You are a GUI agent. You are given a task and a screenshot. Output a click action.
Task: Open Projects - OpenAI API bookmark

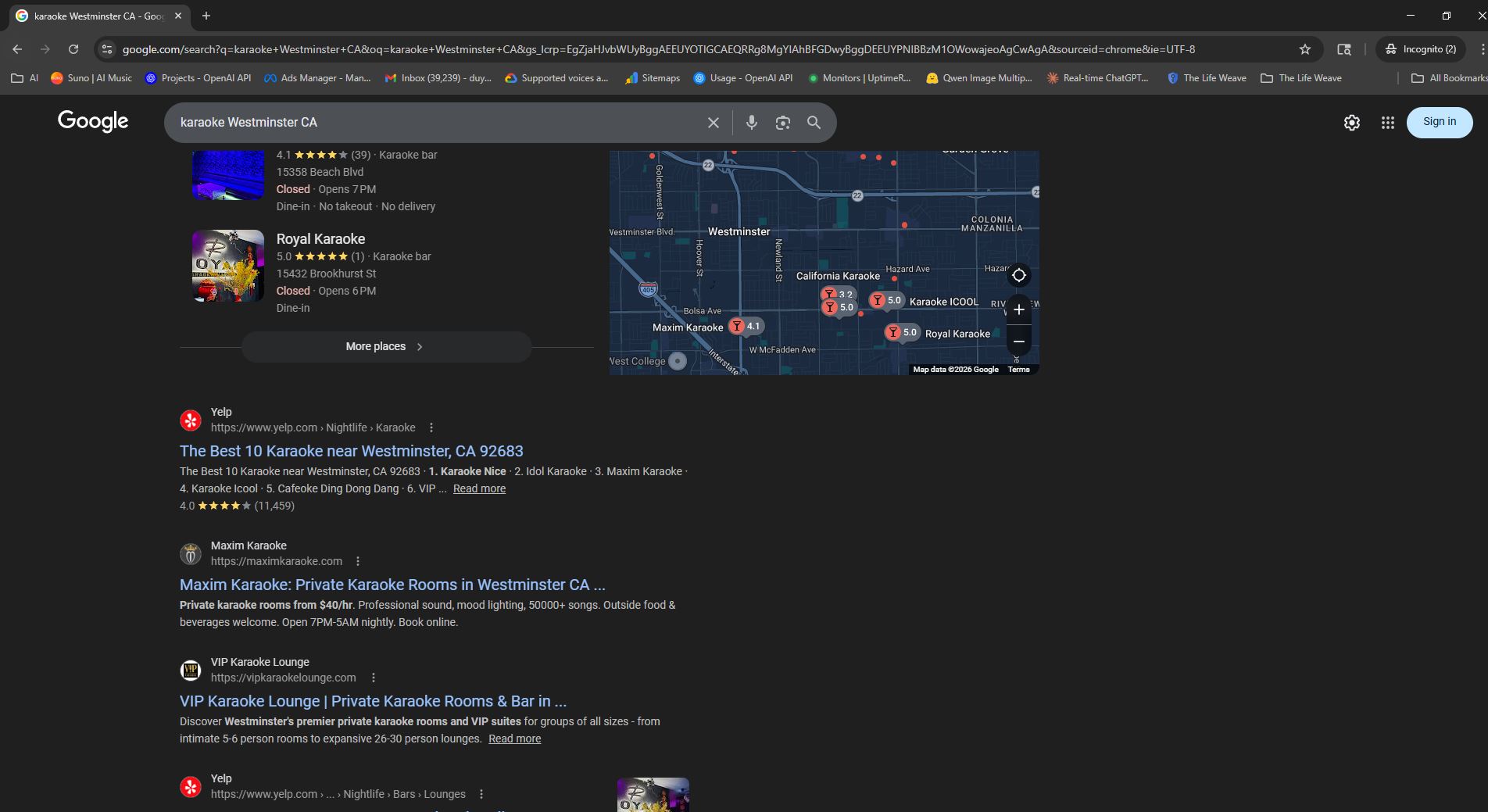198,78
